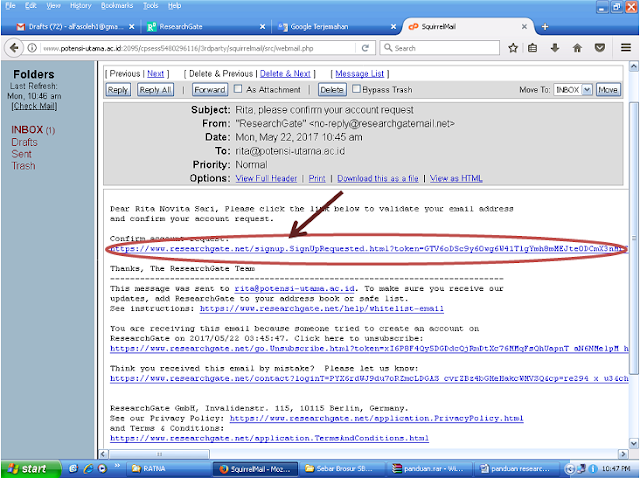
Task: Close the Google Terjemahan tab
Action: [x=393, y=27]
